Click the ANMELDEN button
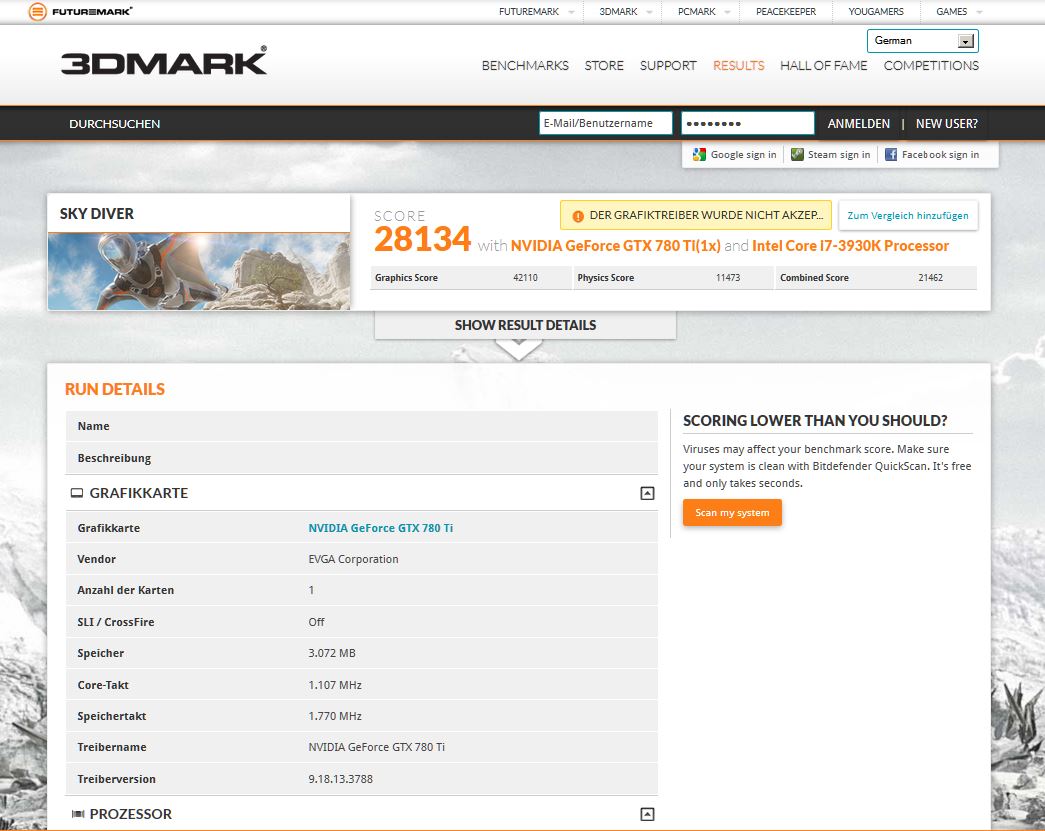The height and width of the screenshot is (831, 1045). [x=858, y=124]
